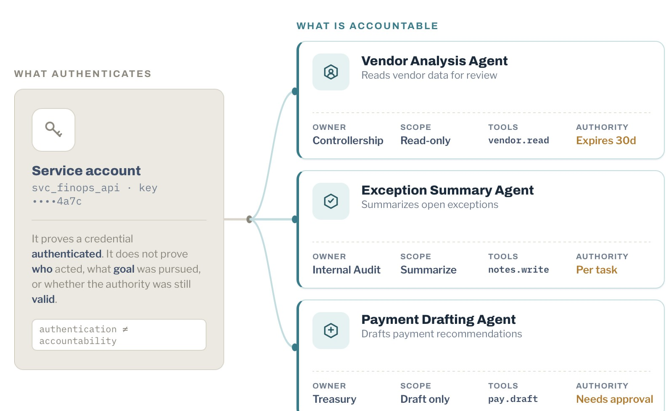668x411 pixels.
Task: Click the pay.draft tool tag
Action: tap(513, 399)
